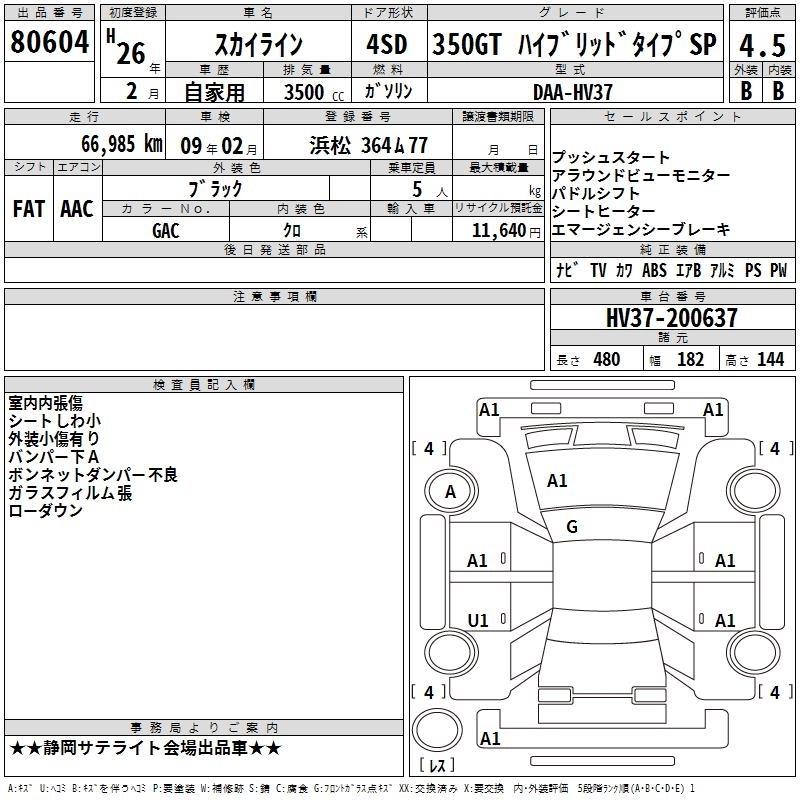This screenshot has width=800, height=800.
Task: Select the spare tire circle above レス
Action: tap(436, 730)
